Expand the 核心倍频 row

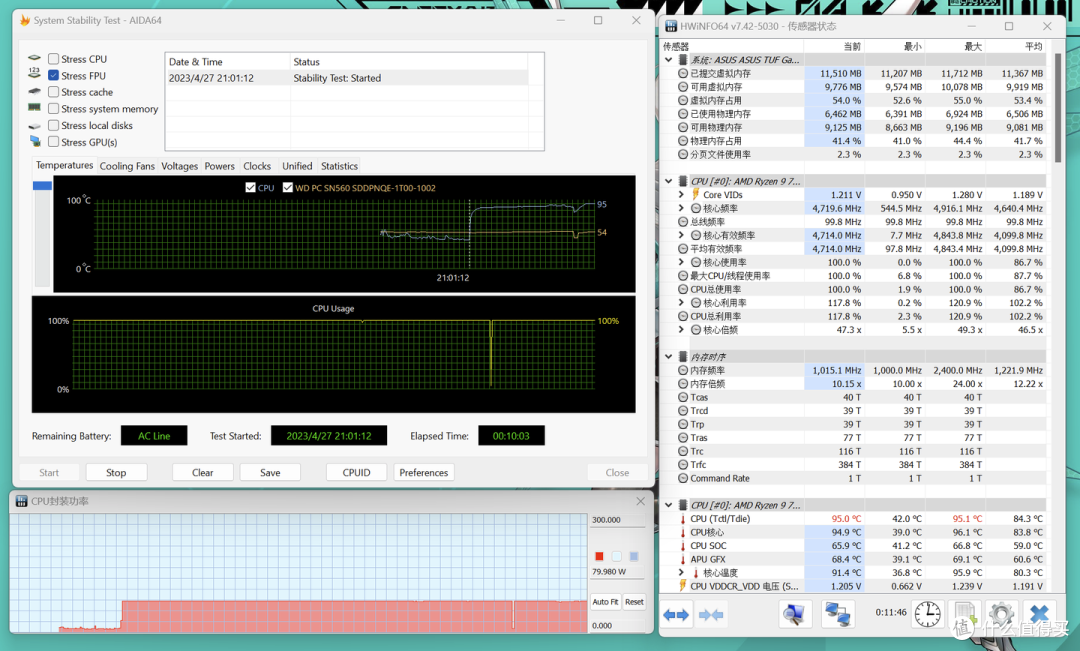pyautogui.click(x=681, y=330)
